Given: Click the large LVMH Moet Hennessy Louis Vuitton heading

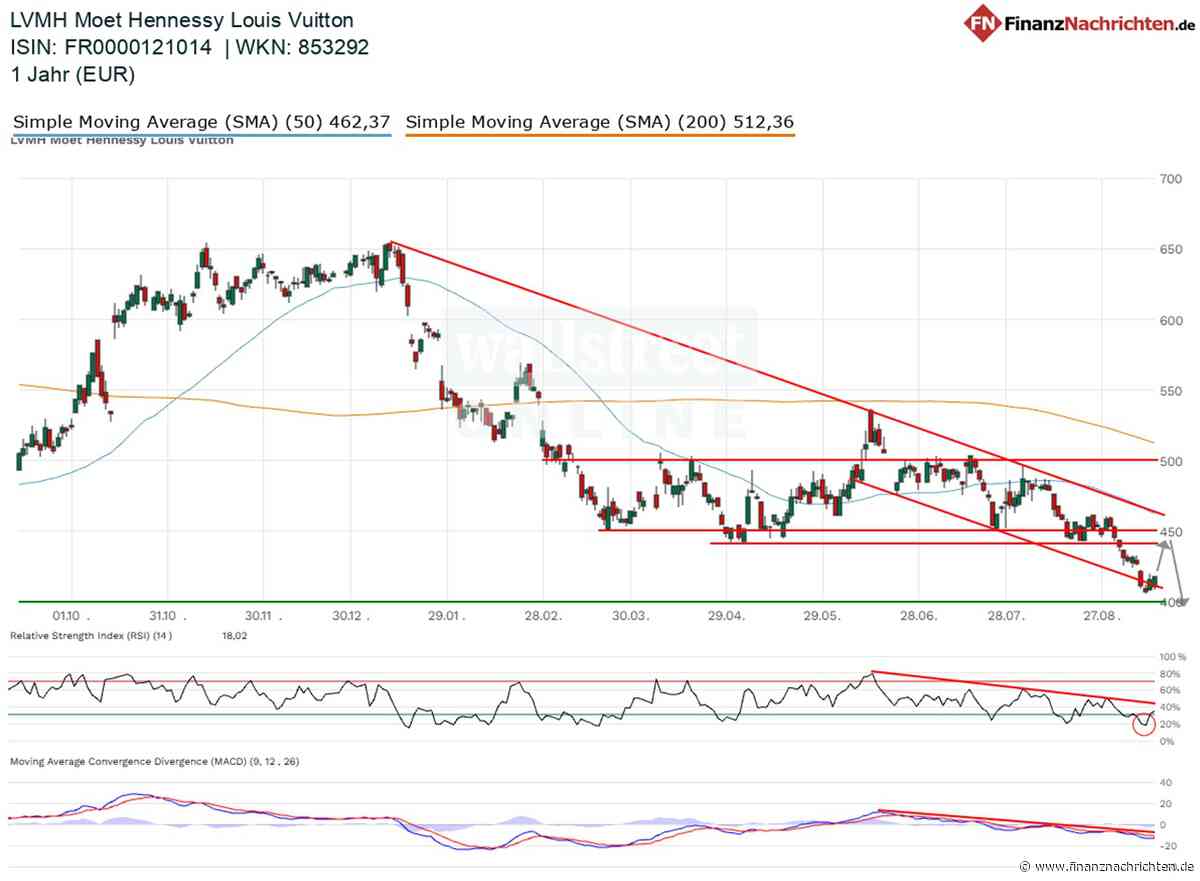Looking at the screenshot, I should 182,20.
